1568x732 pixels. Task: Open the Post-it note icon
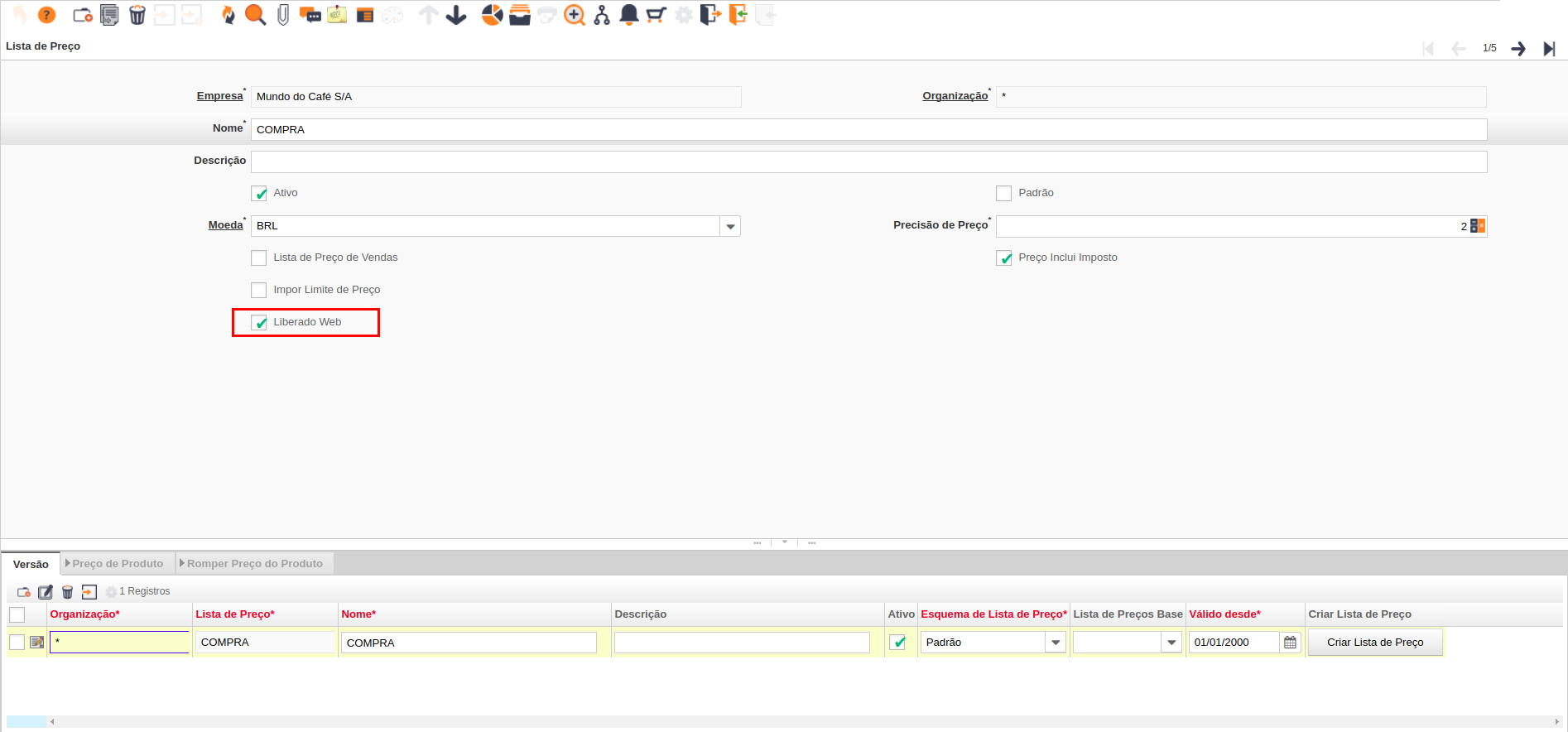(x=337, y=15)
